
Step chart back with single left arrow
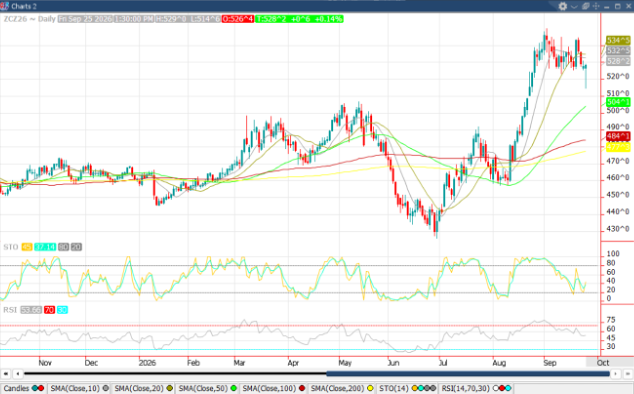coord(17,374)
